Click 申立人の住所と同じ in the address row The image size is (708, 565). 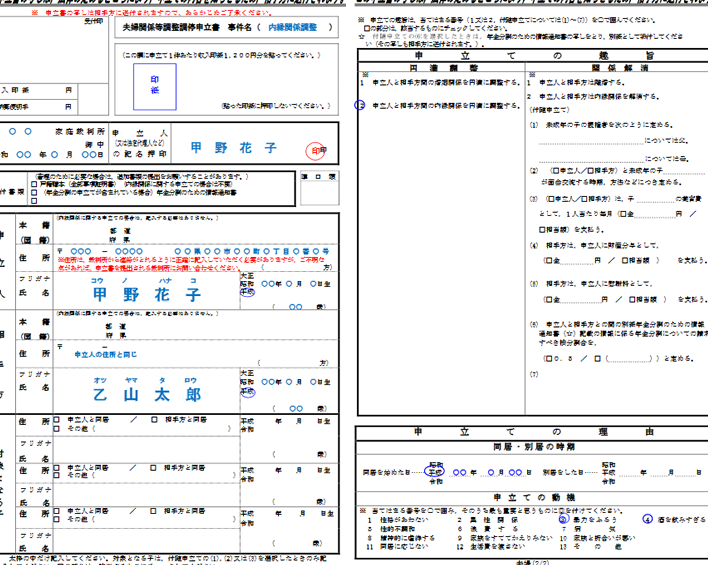point(106,355)
